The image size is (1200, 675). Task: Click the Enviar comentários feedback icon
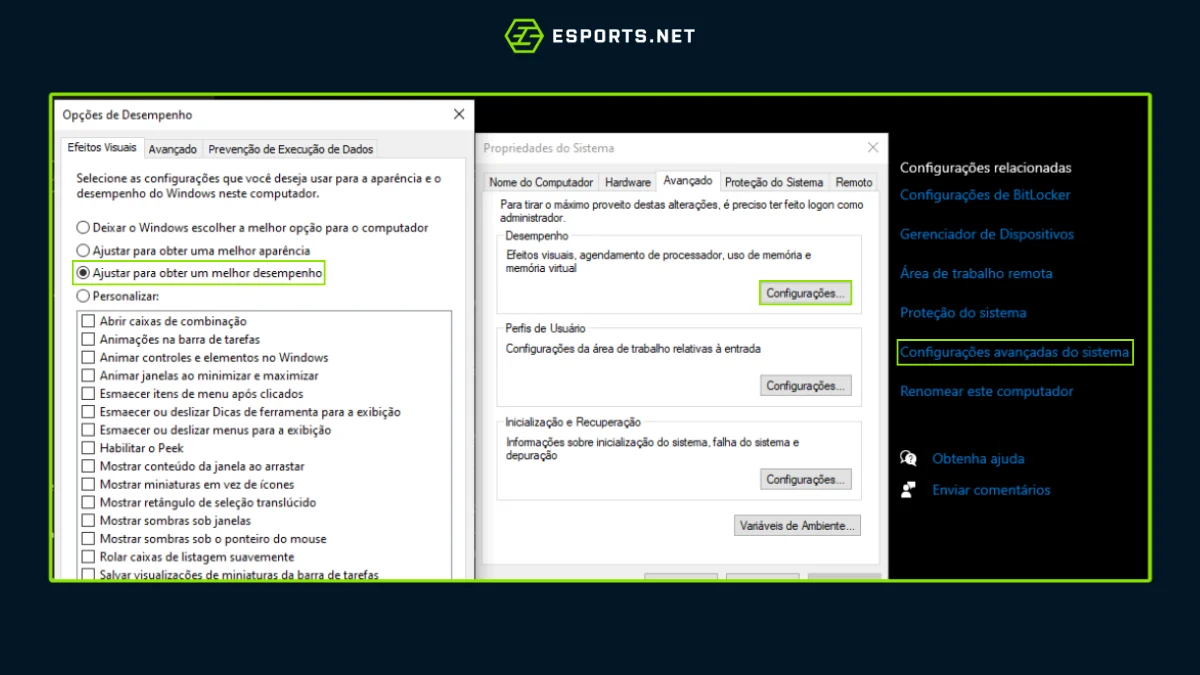908,489
